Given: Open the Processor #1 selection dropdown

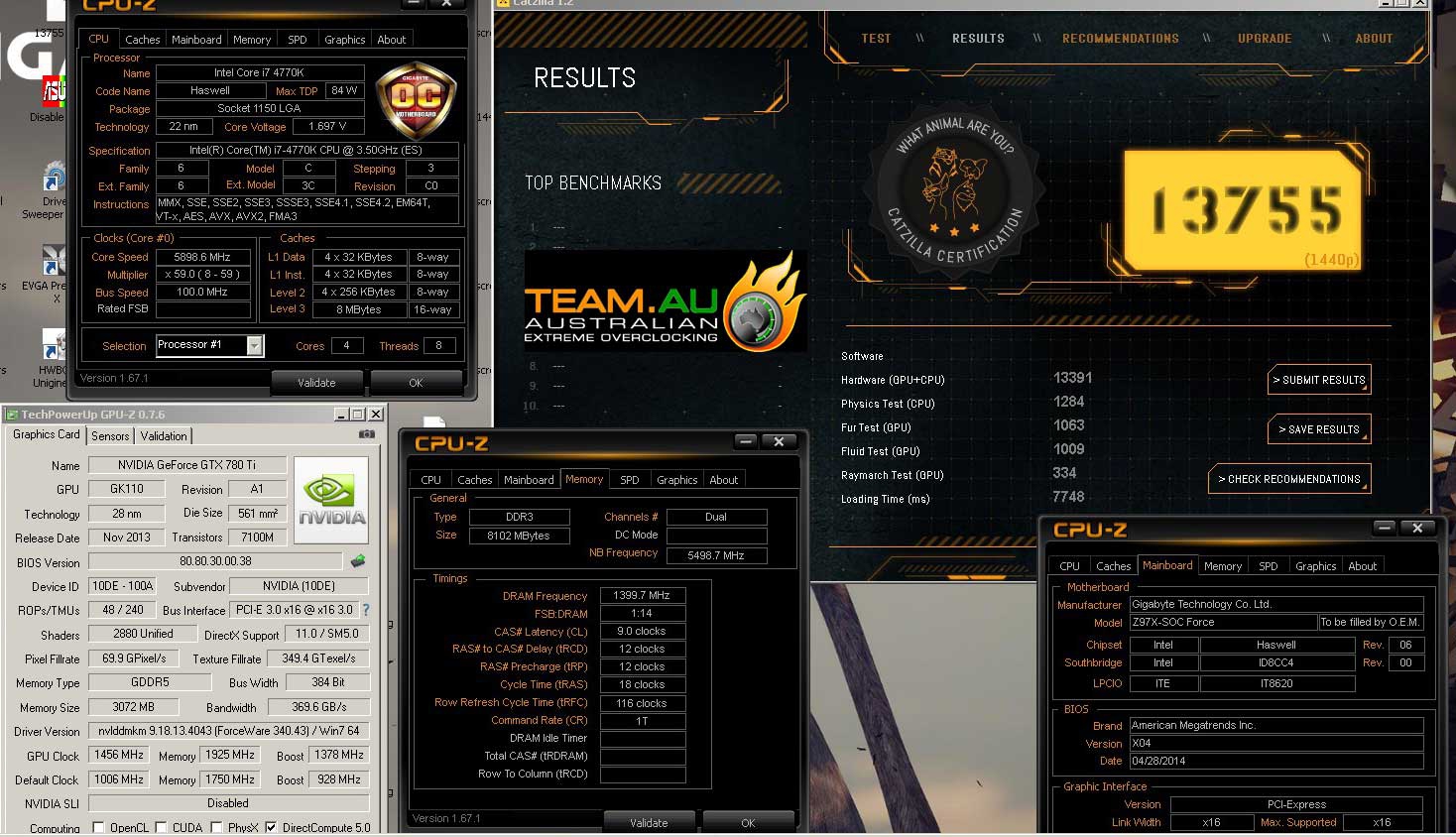Looking at the screenshot, I should [254, 345].
